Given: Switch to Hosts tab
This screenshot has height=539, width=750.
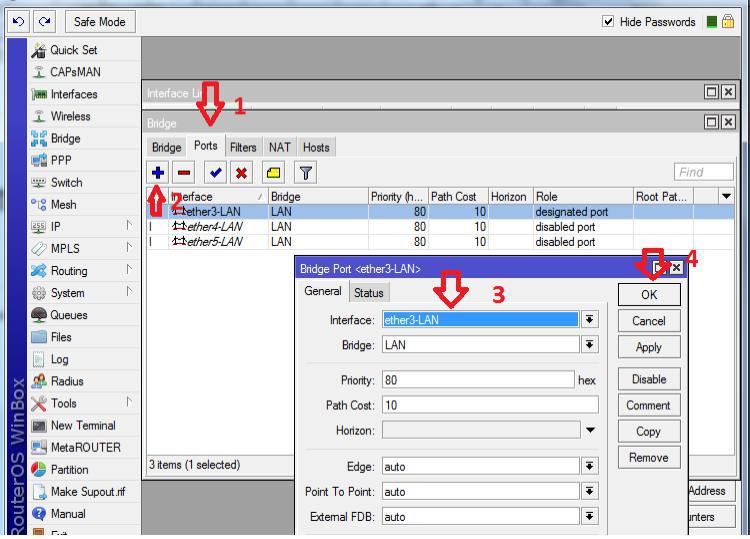Looking at the screenshot, I should (x=316, y=147).
